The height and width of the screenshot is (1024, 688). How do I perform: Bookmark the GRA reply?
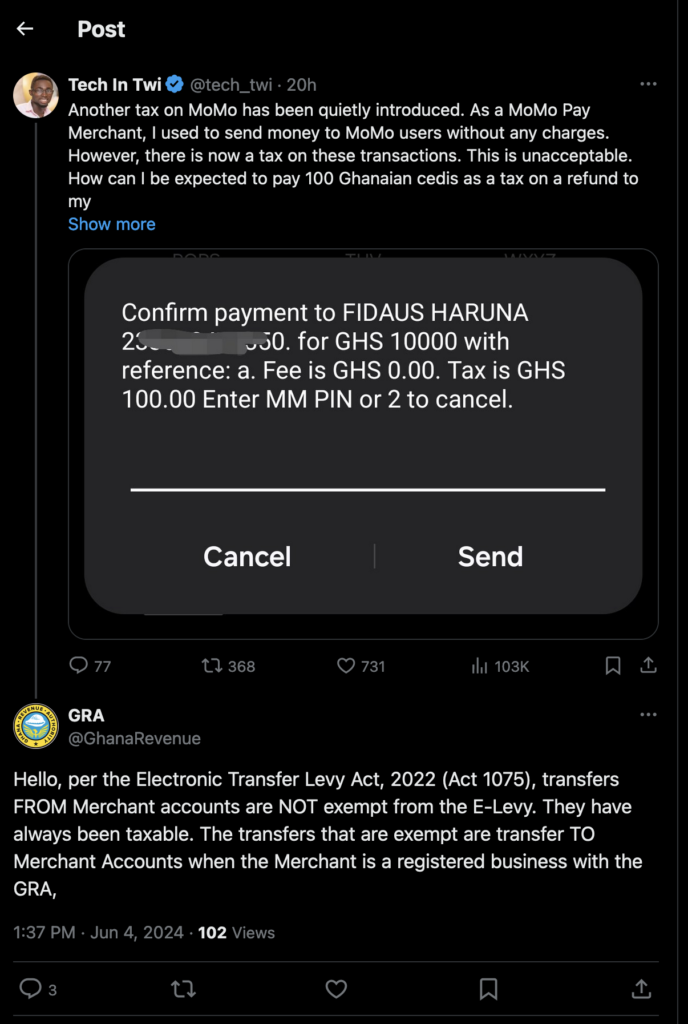coord(488,989)
